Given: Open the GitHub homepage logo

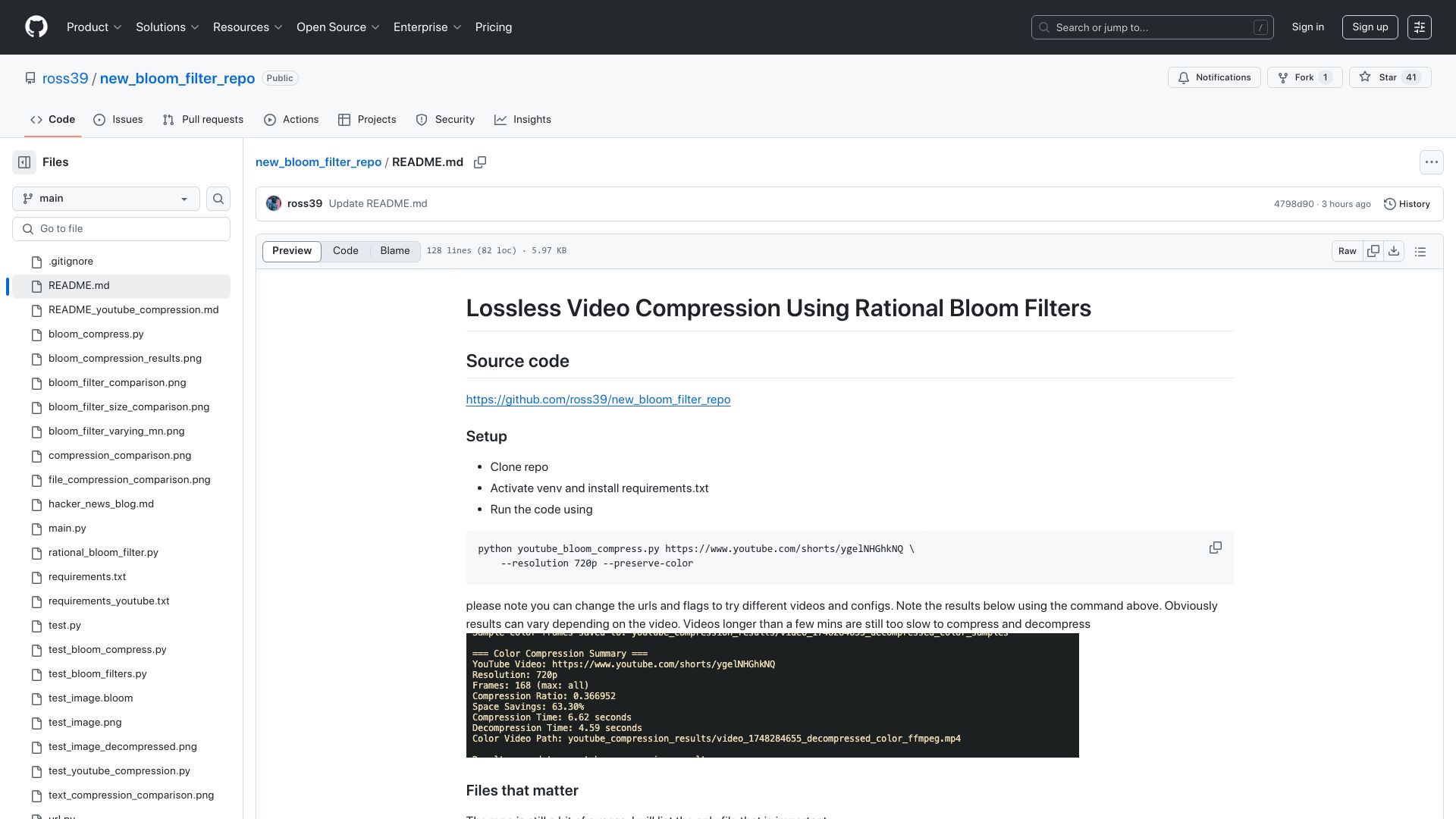Looking at the screenshot, I should point(36,27).
